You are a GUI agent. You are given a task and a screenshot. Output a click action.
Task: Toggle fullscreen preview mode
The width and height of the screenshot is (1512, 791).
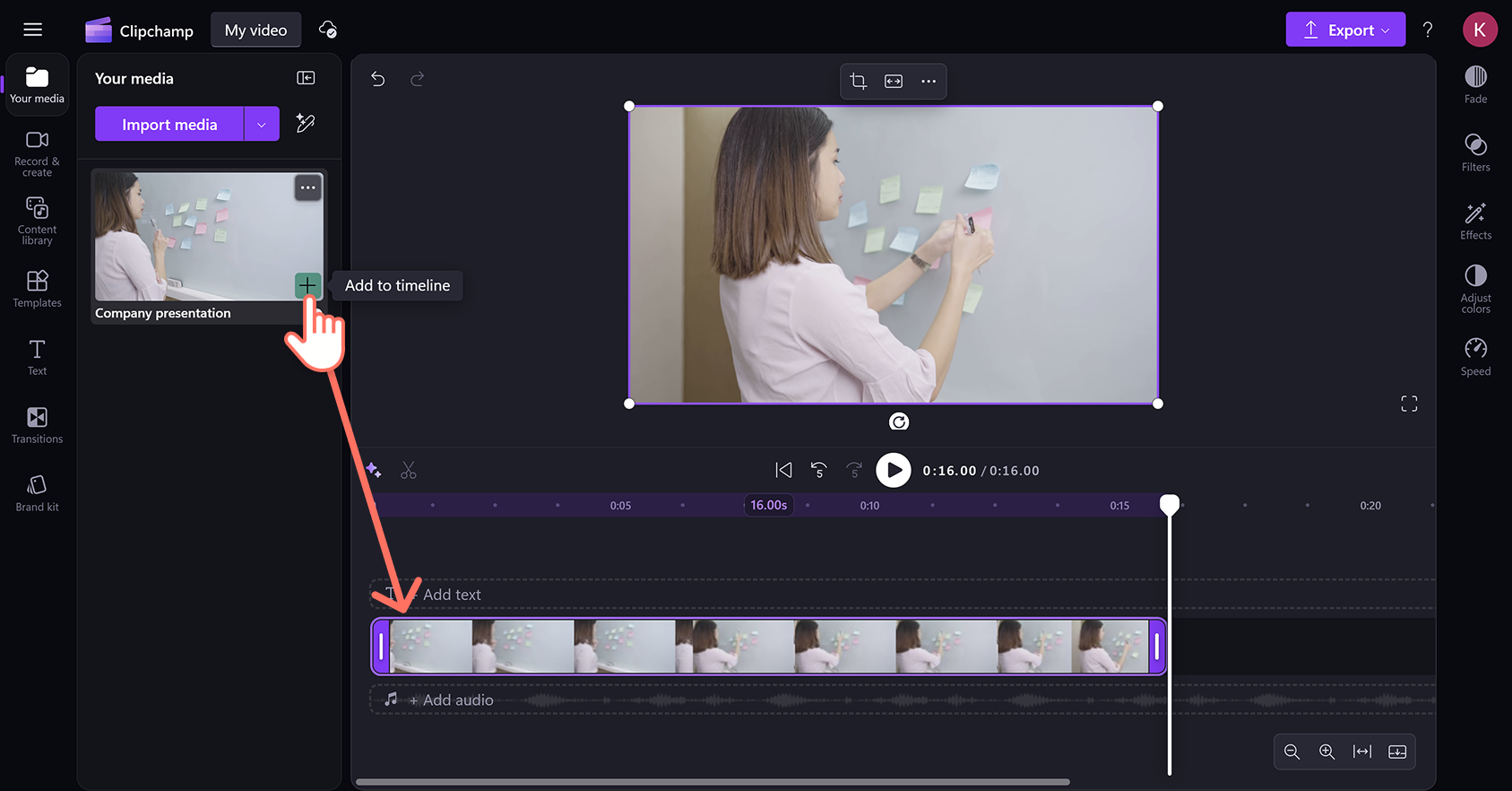1409,404
